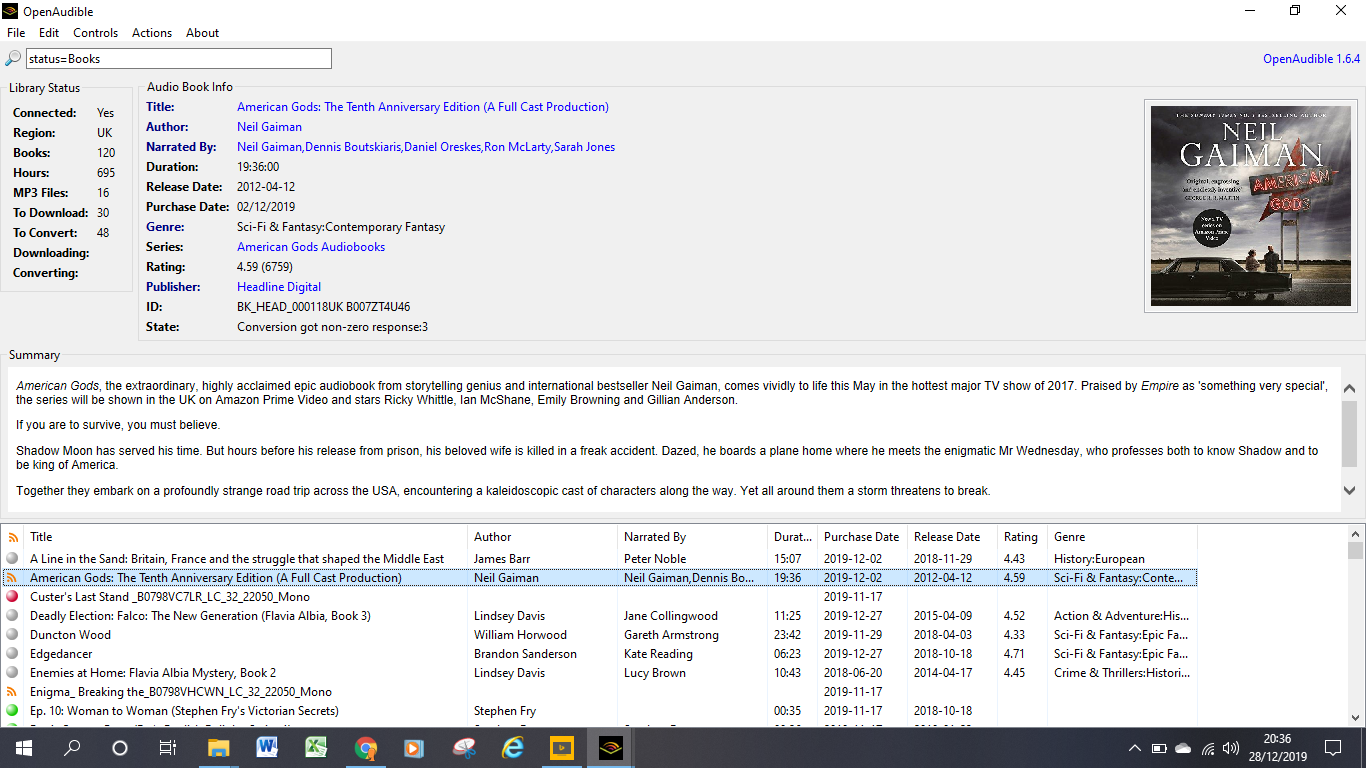Screen dimensions: 1366x768
Task: Open the Headline Digital publisher link
Action: (278, 286)
